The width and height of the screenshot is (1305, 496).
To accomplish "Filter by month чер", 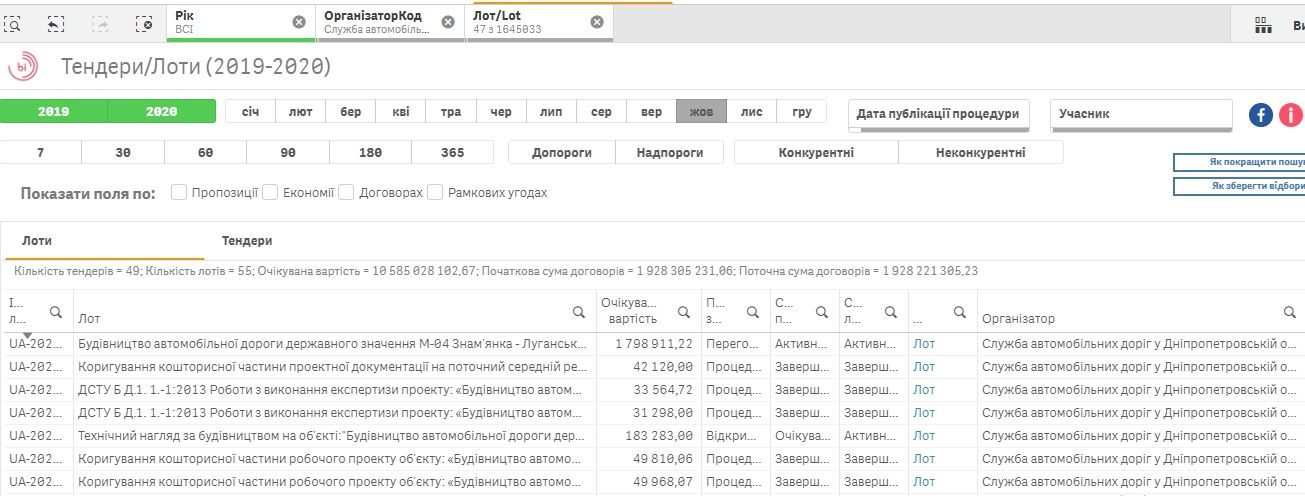I will (501, 111).
